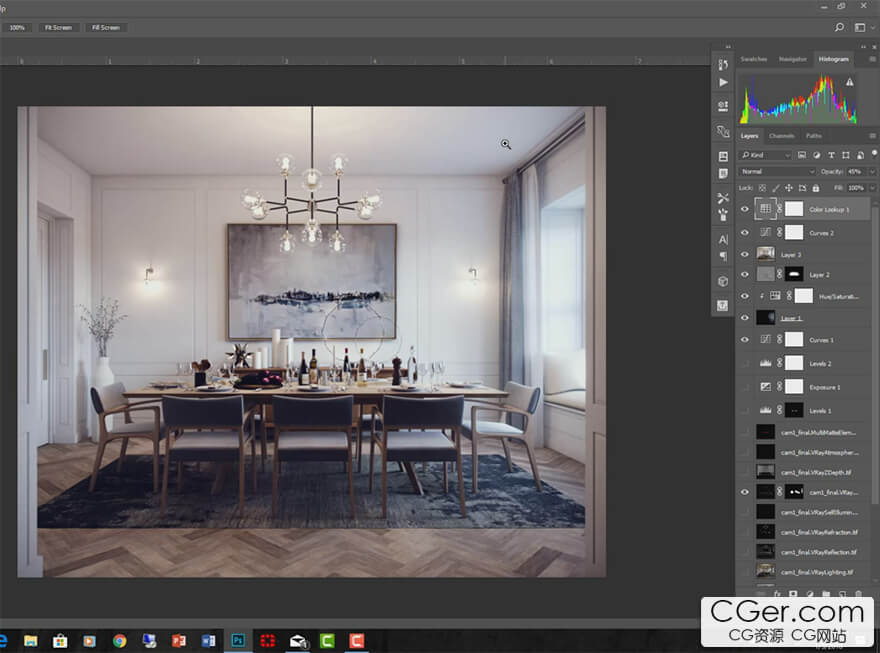The image size is (880, 653).
Task: Click the Fit Screen button
Action: [x=58, y=27]
